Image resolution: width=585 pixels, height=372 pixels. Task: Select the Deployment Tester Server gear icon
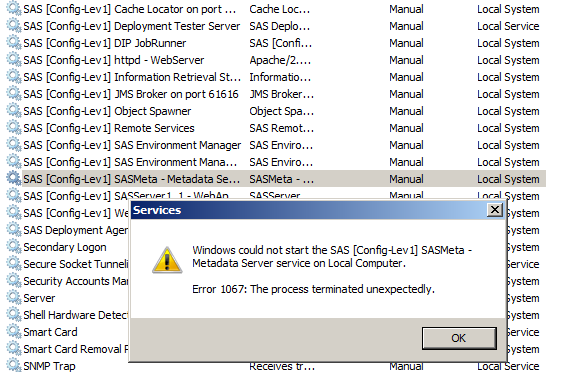coord(14,26)
